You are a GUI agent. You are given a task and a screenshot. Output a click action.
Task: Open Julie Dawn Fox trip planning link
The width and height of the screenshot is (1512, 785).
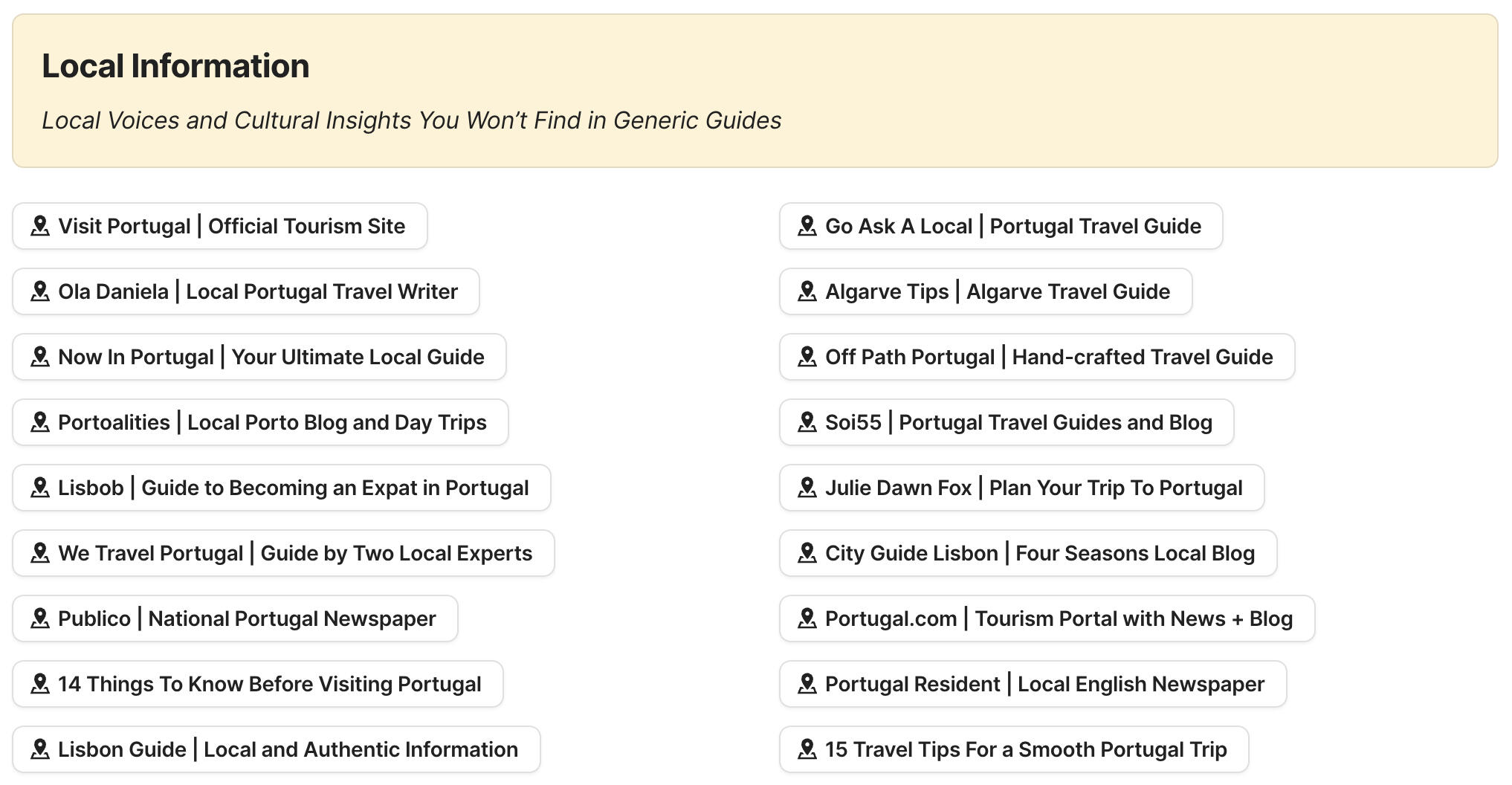1021,488
